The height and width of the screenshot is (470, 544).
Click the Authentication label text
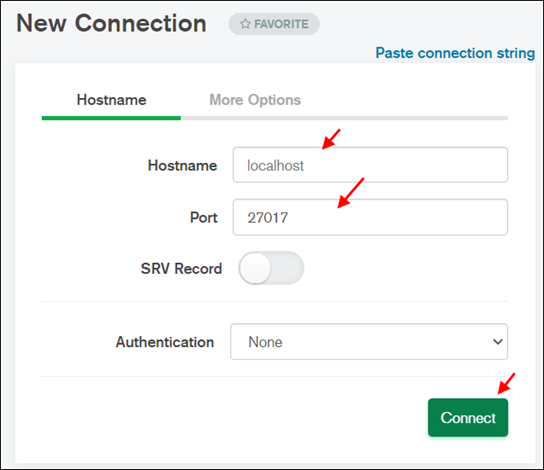165,342
